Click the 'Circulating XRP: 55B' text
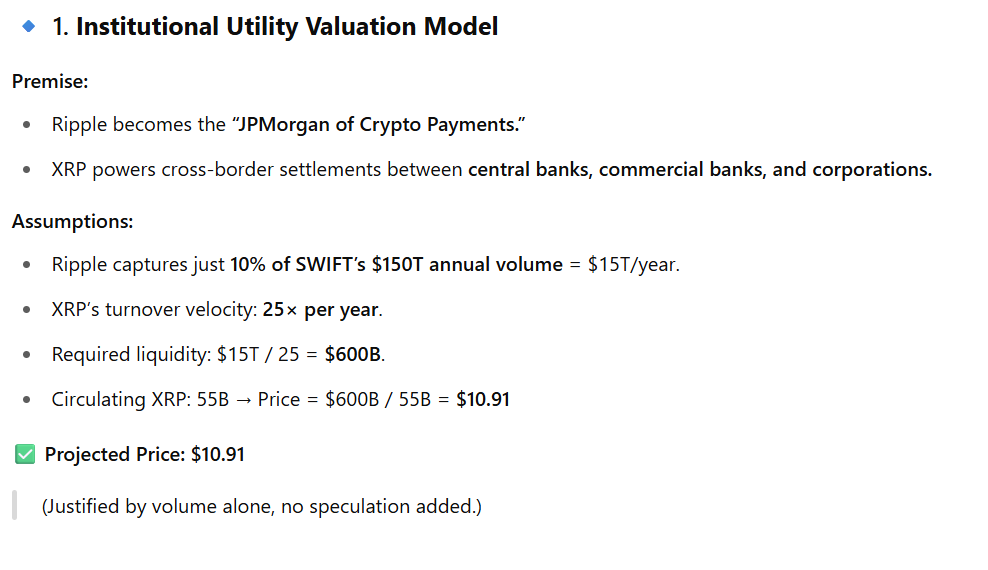 point(140,400)
